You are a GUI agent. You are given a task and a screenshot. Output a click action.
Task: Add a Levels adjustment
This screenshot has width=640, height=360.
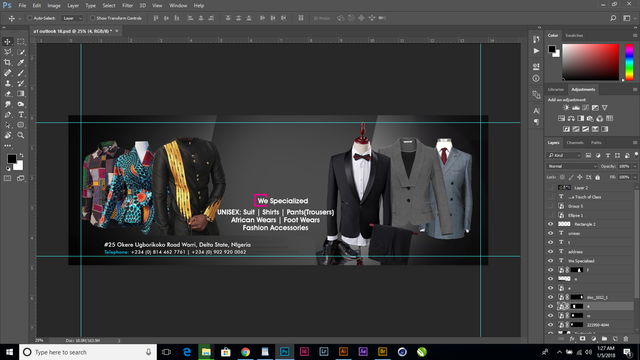pyautogui.click(x=576, y=108)
